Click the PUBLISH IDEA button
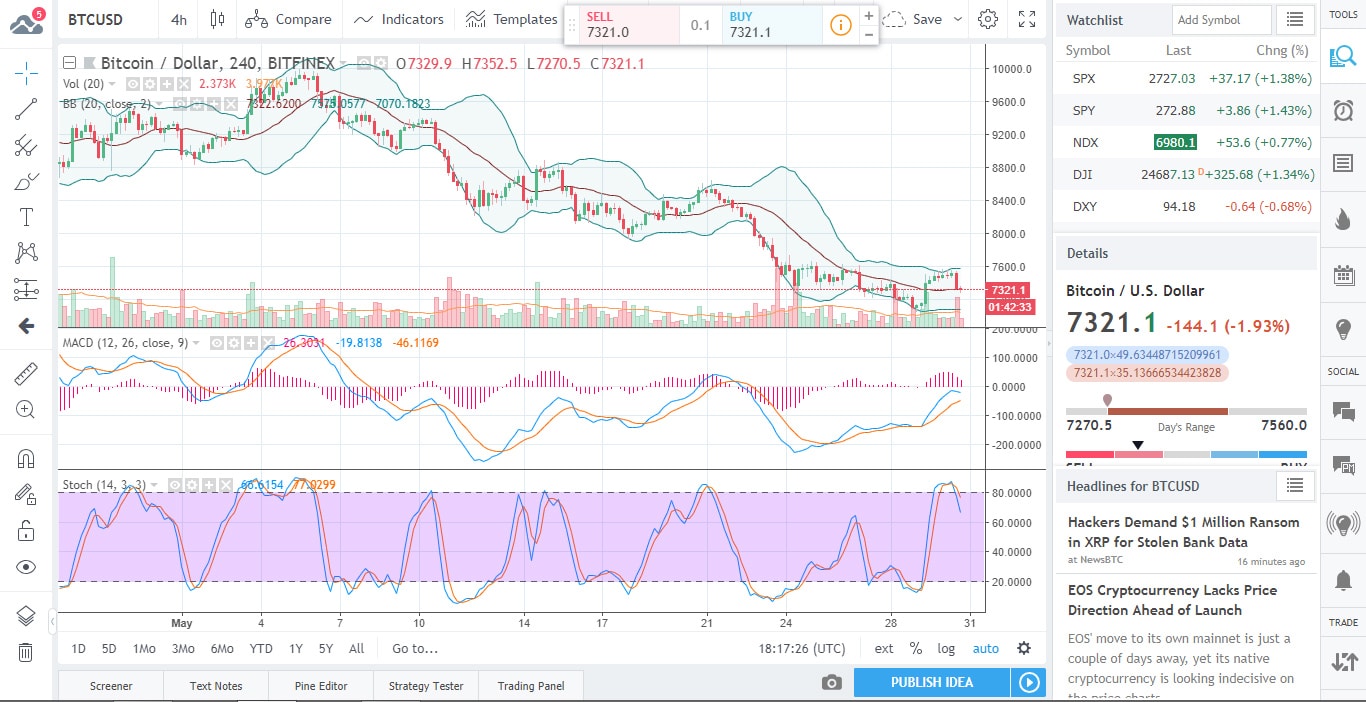This screenshot has height=702, width=1366. [x=931, y=682]
